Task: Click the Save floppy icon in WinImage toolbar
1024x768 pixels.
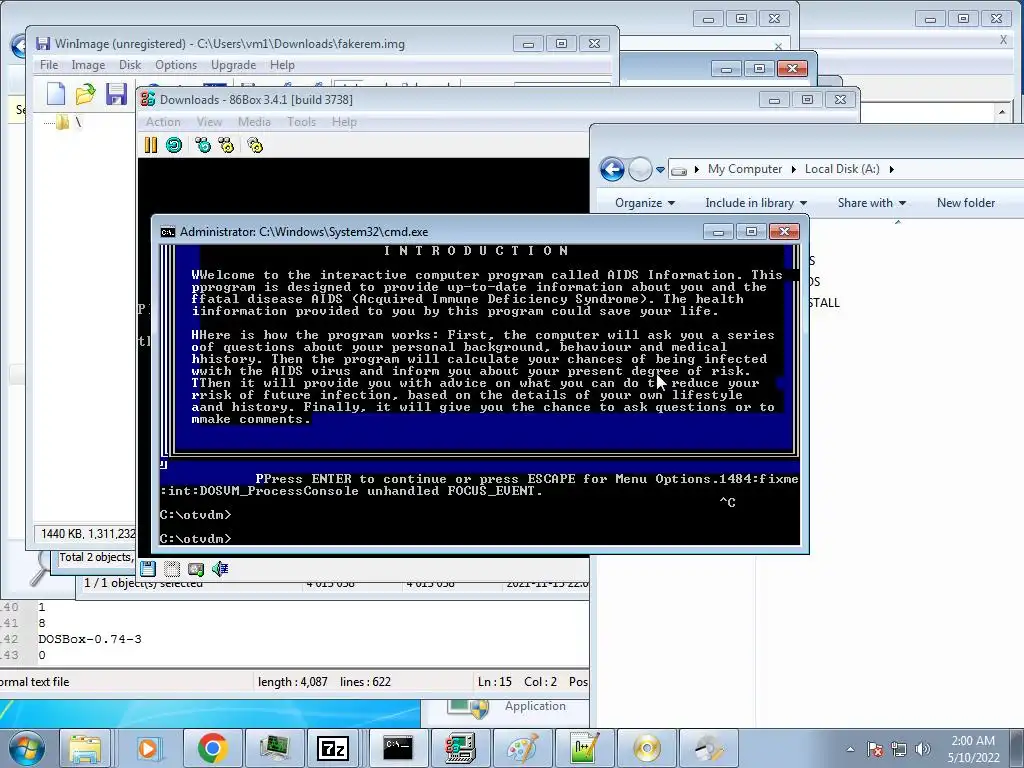Action: 116,94
